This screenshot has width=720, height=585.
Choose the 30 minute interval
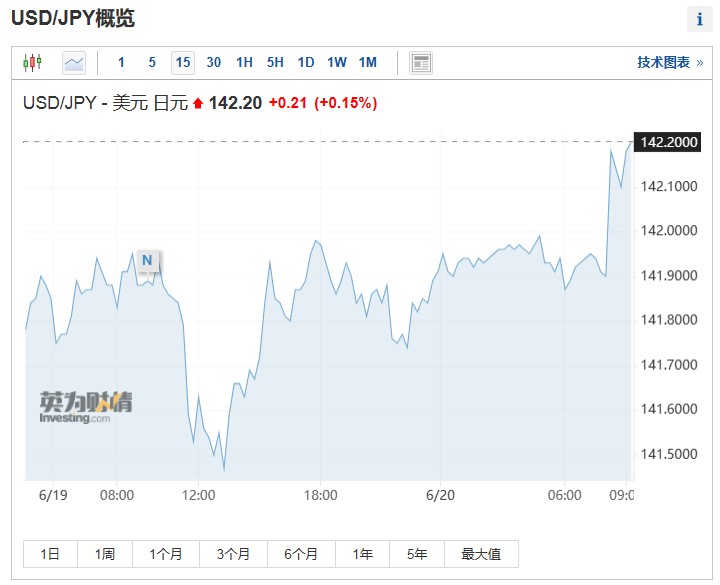[x=214, y=62]
